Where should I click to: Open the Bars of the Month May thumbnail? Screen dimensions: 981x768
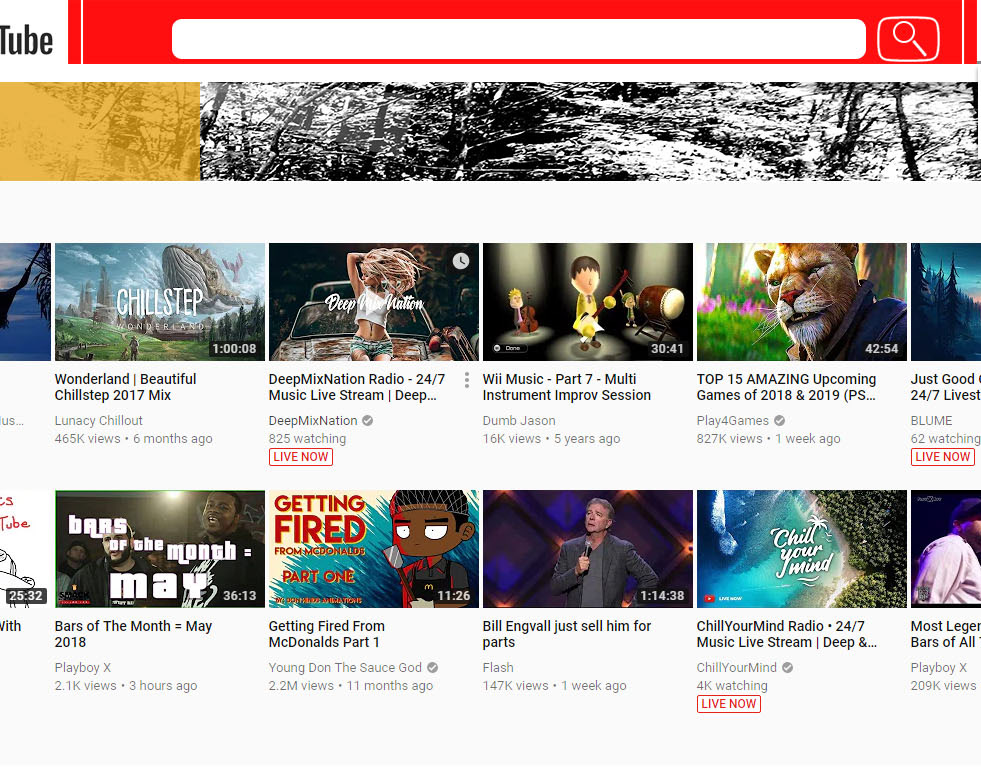point(160,549)
